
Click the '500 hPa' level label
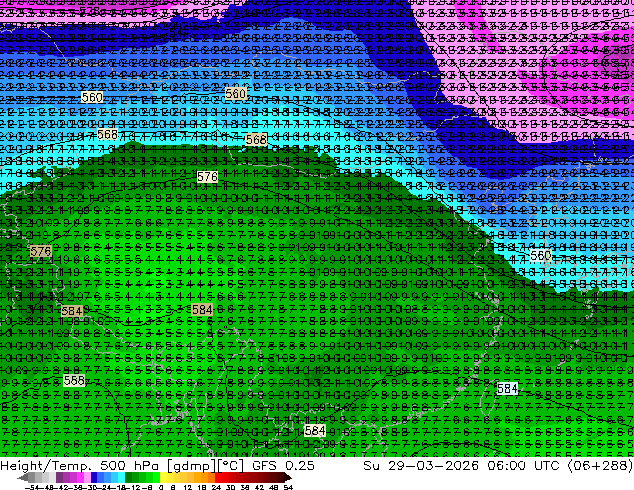(131, 465)
